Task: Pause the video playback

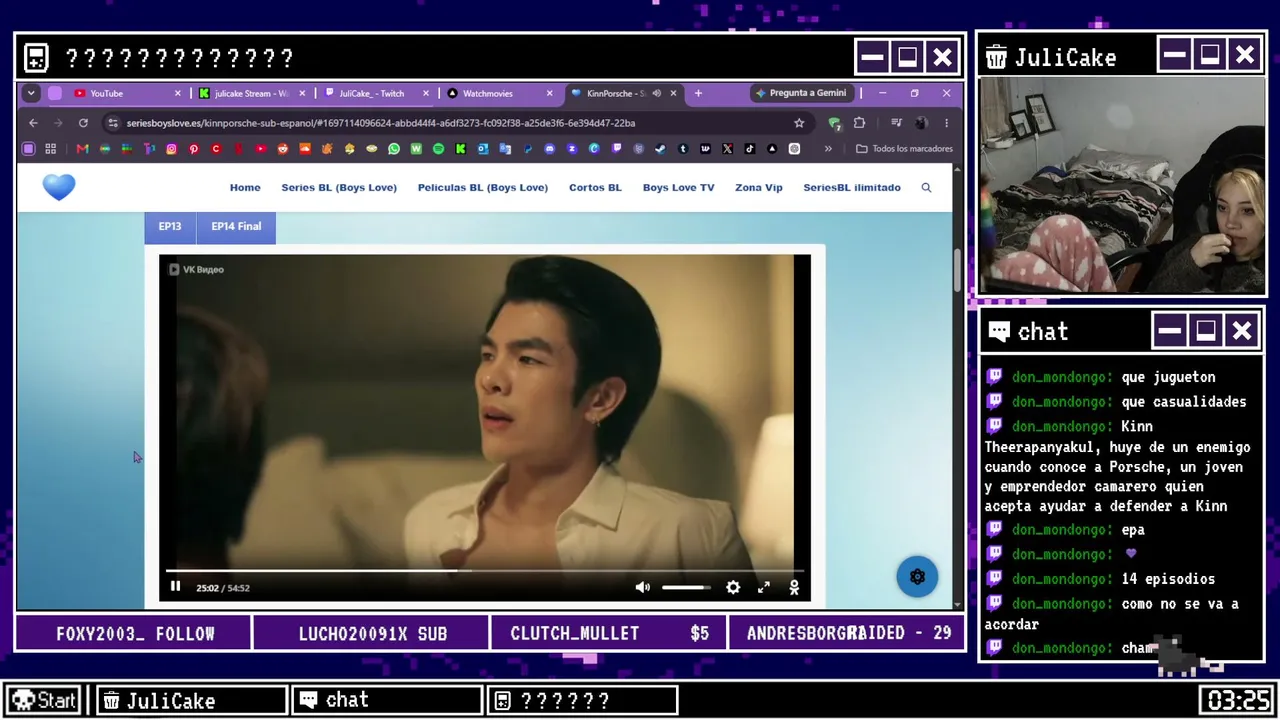Action: 176,587
